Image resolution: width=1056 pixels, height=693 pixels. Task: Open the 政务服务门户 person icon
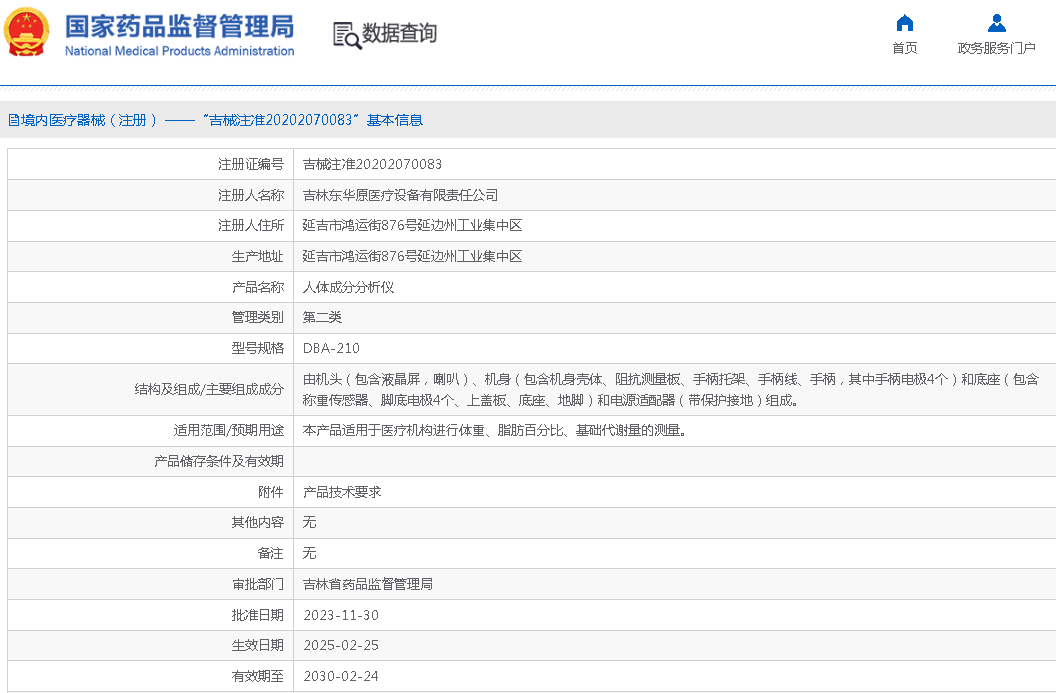tap(997, 24)
